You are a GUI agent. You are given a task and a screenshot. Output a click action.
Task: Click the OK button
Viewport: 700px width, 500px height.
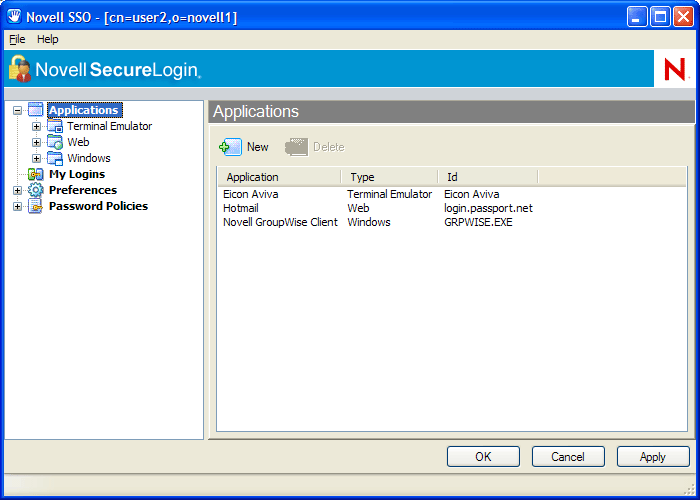pos(483,457)
